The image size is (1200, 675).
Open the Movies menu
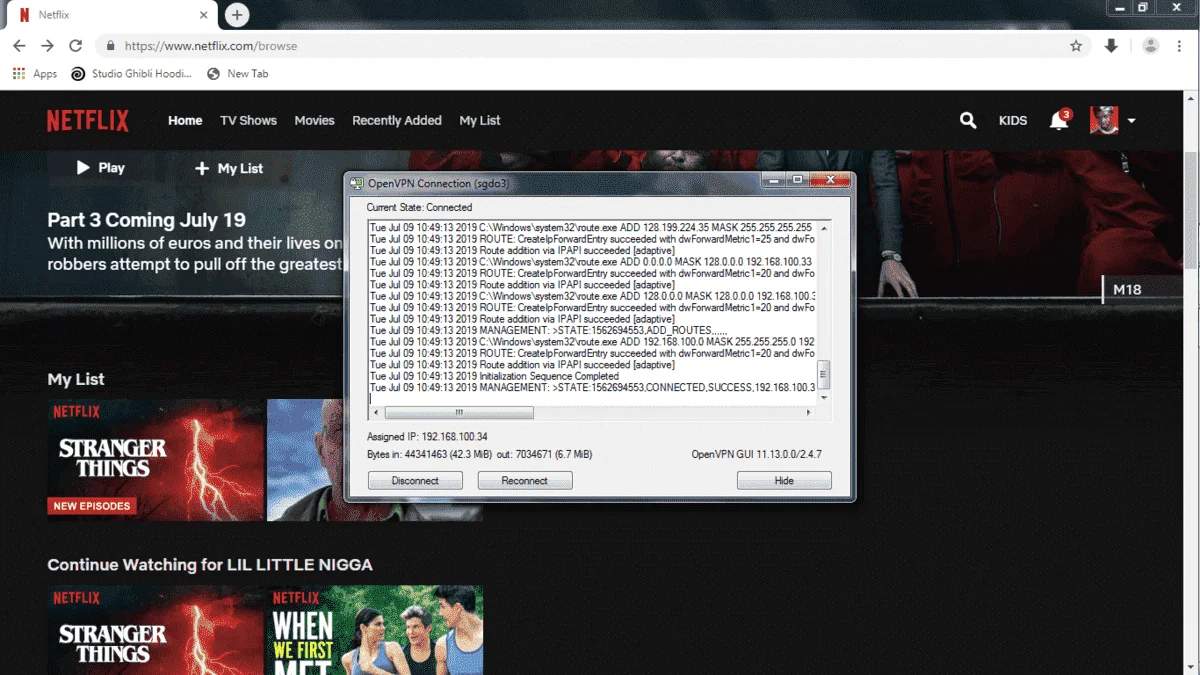(x=314, y=120)
